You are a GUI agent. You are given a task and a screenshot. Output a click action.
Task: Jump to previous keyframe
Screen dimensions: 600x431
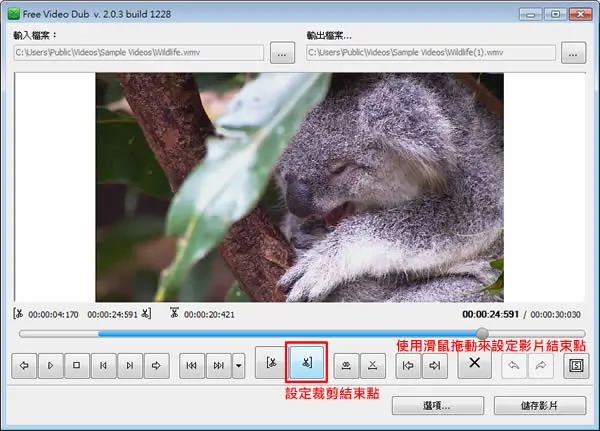point(192,366)
